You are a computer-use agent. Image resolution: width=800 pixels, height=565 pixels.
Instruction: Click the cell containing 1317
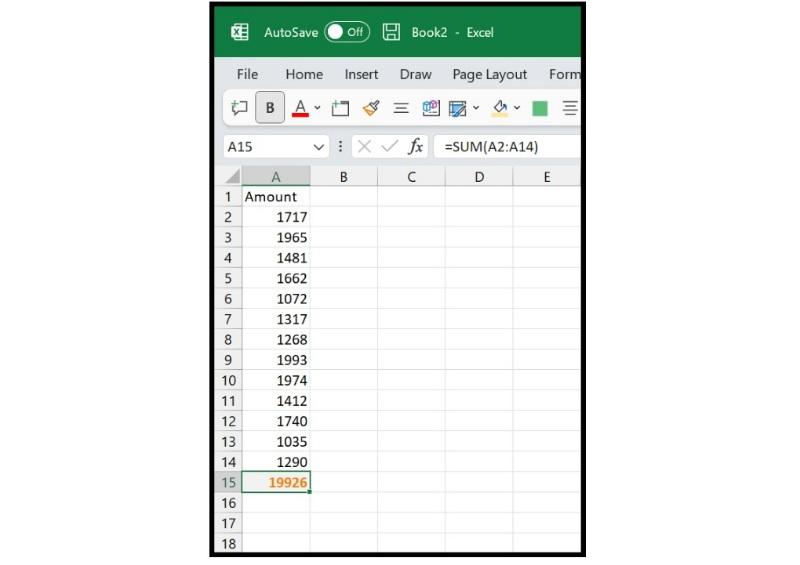tap(276, 319)
